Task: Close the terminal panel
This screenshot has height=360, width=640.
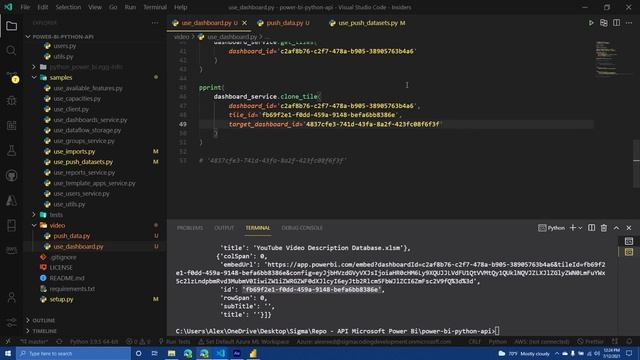Action: click(629, 228)
